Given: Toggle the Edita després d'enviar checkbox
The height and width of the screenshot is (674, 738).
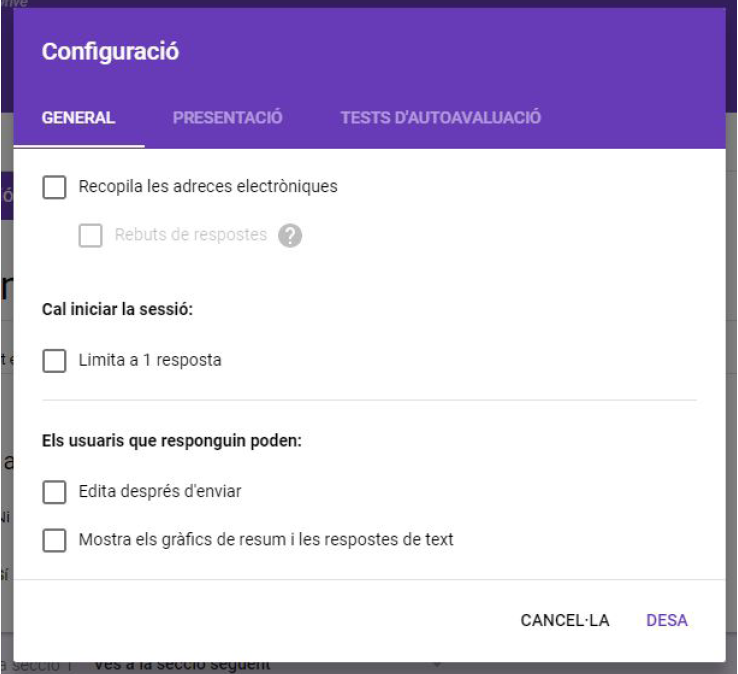Looking at the screenshot, I should (55, 492).
